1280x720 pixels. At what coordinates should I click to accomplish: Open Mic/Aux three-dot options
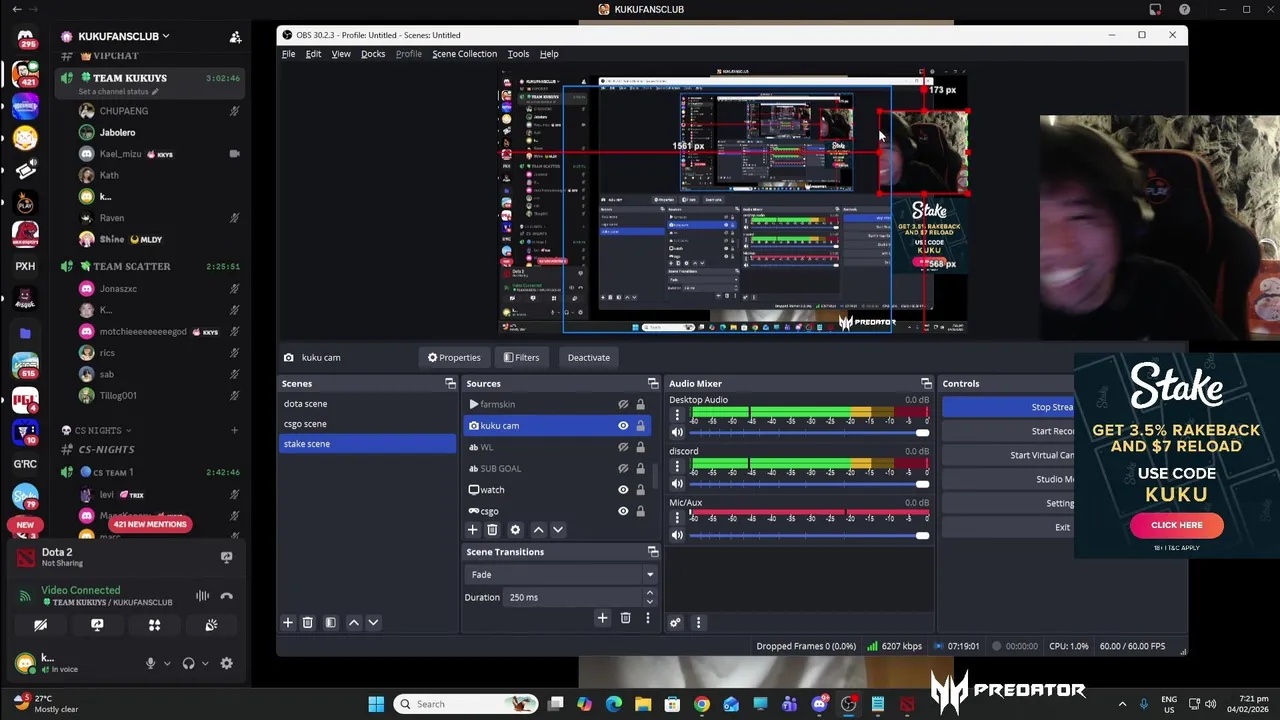(x=677, y=517)
